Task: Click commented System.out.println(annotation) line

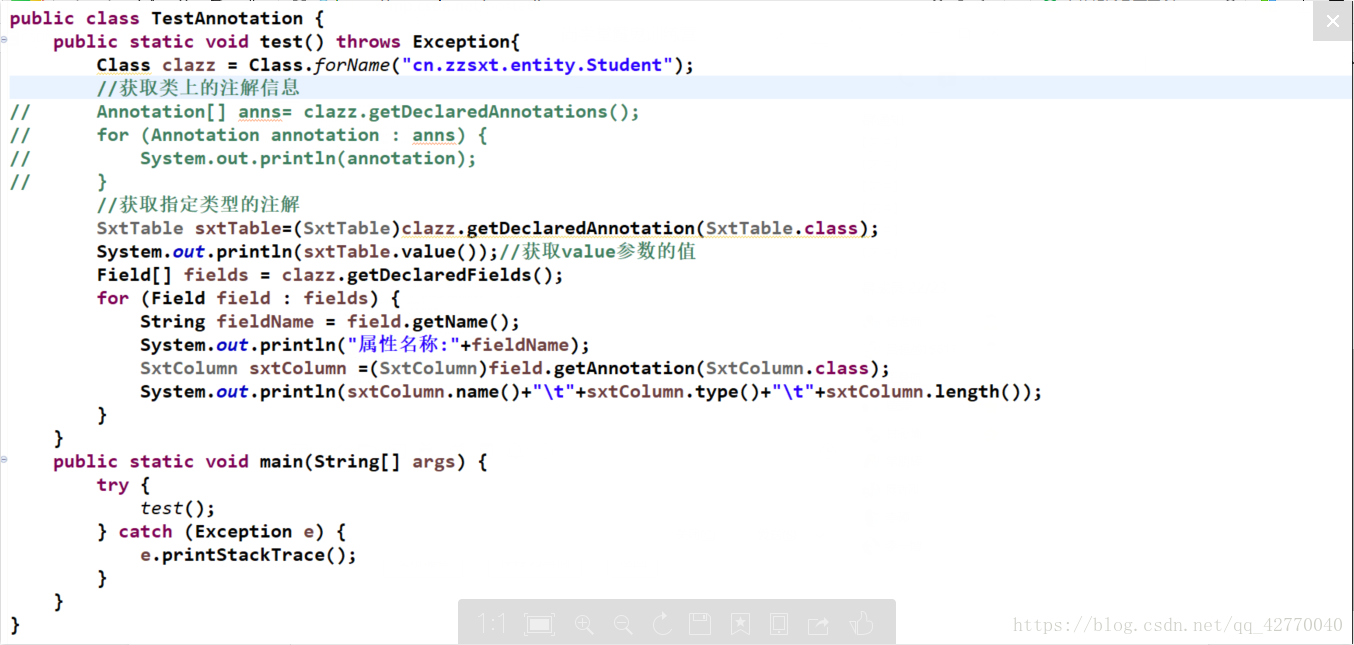Action: coord(308,158)
